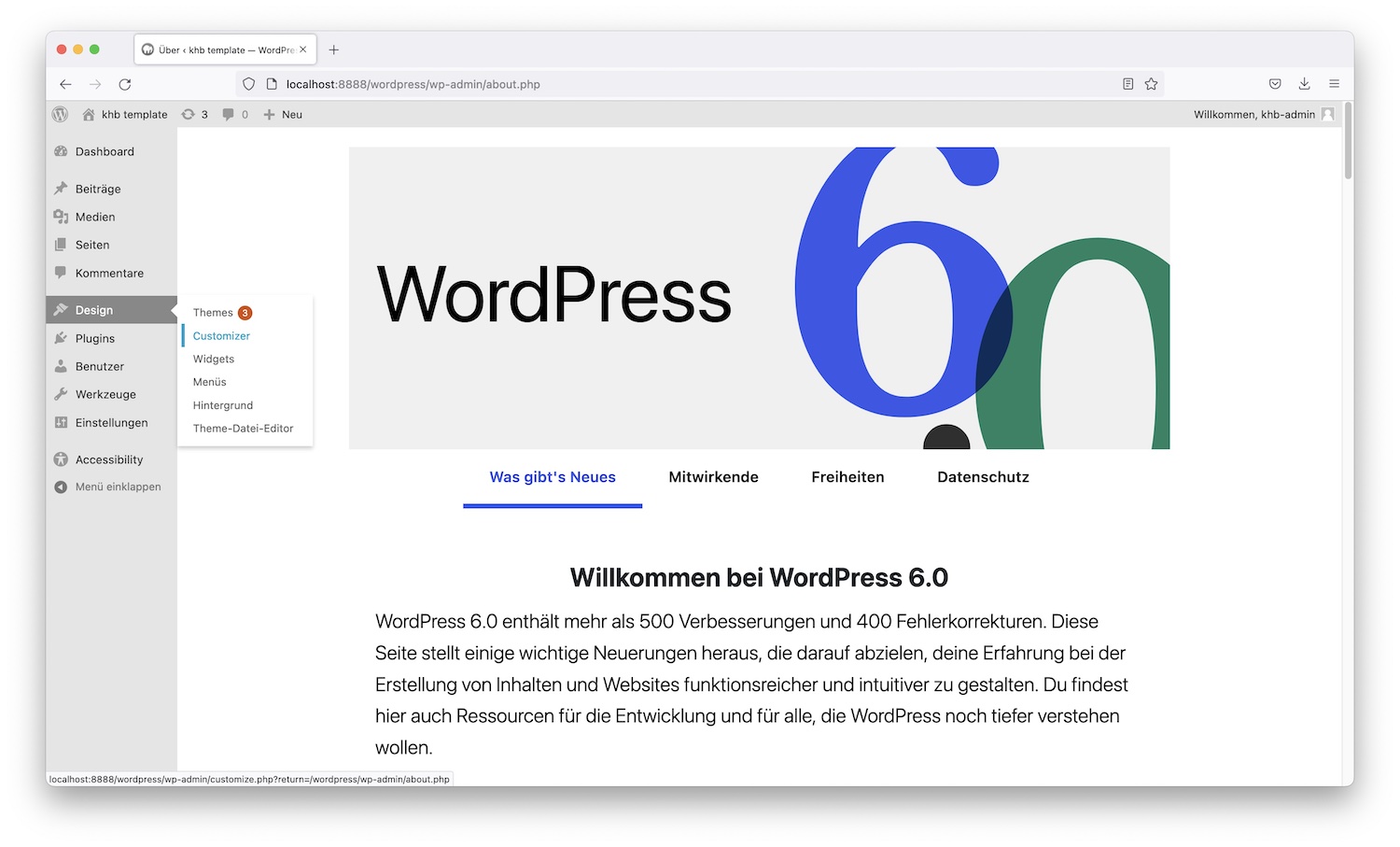
Task: Switch to Was gibt's Neues tab
Action: click(553, 477)
